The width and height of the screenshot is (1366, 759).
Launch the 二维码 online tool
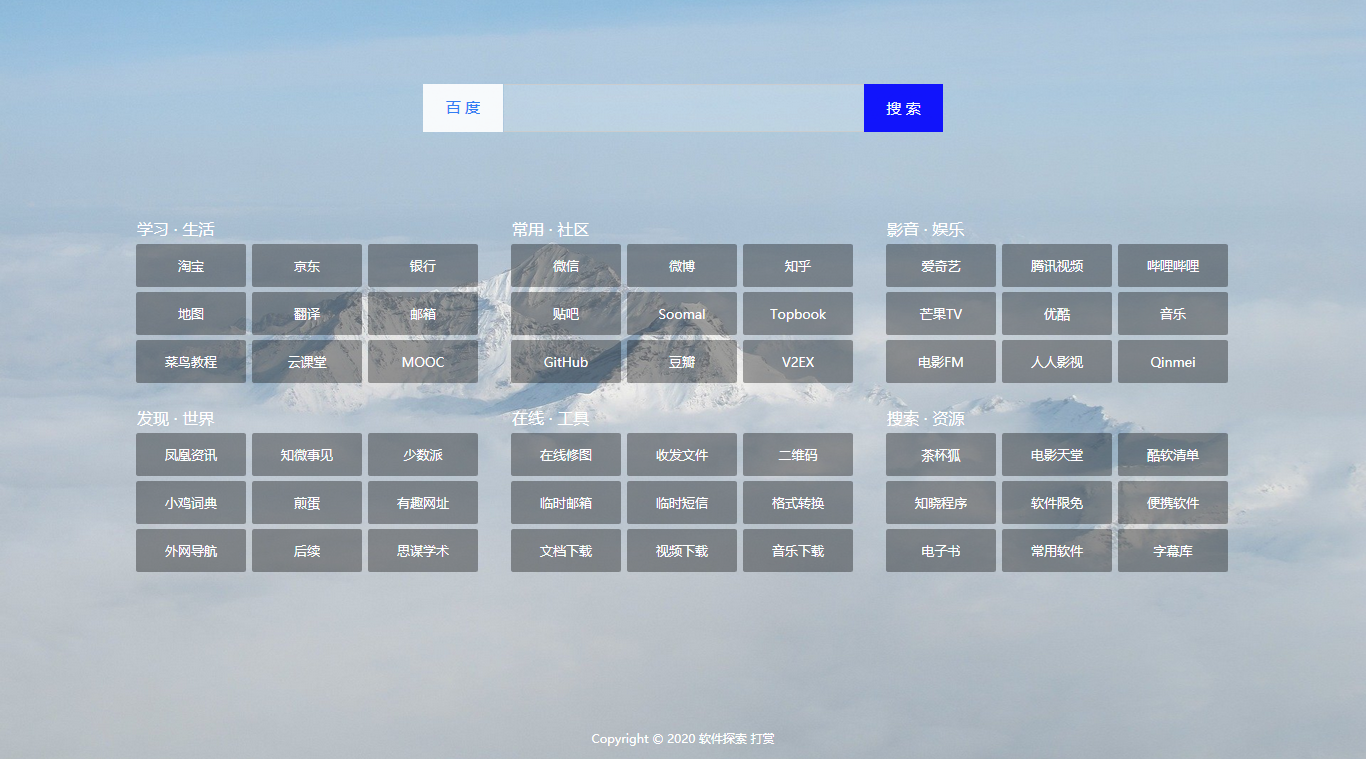point(798,455)
